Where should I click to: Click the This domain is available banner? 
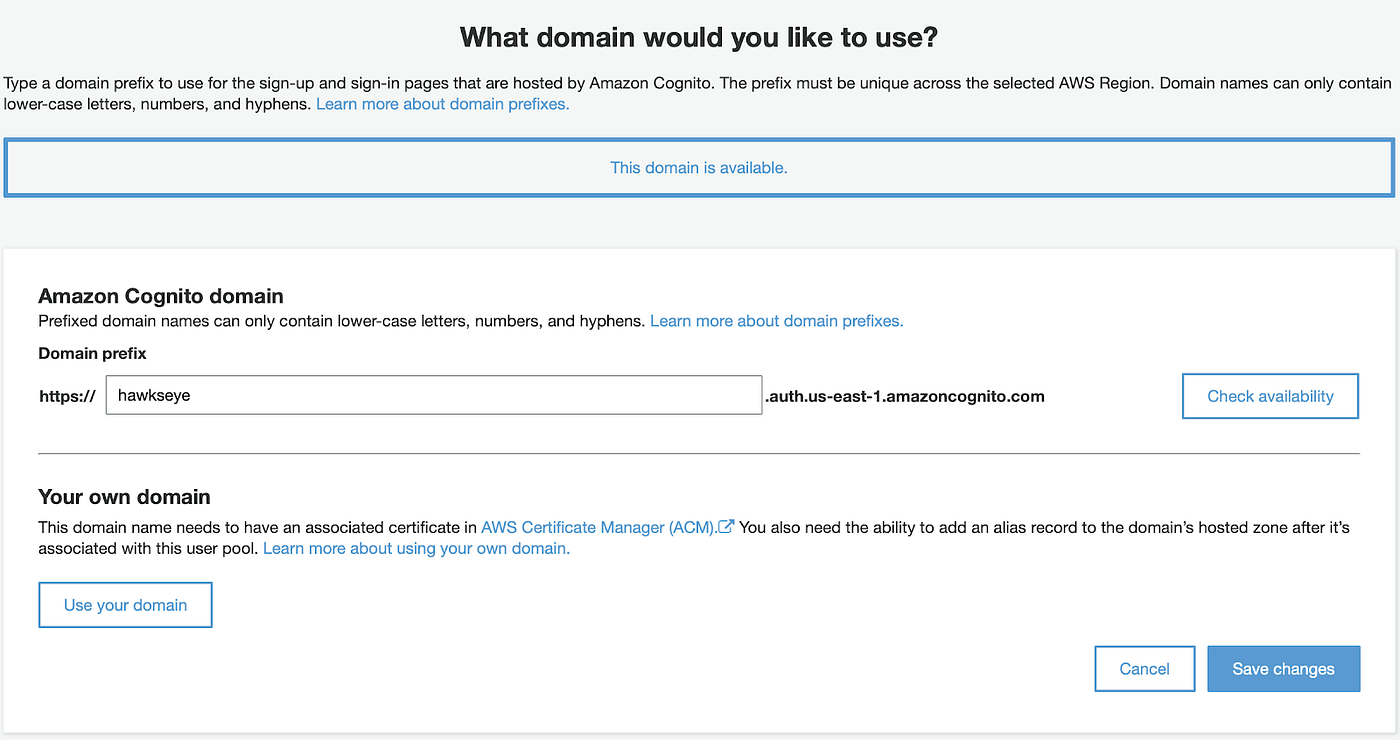pos(699,167)
